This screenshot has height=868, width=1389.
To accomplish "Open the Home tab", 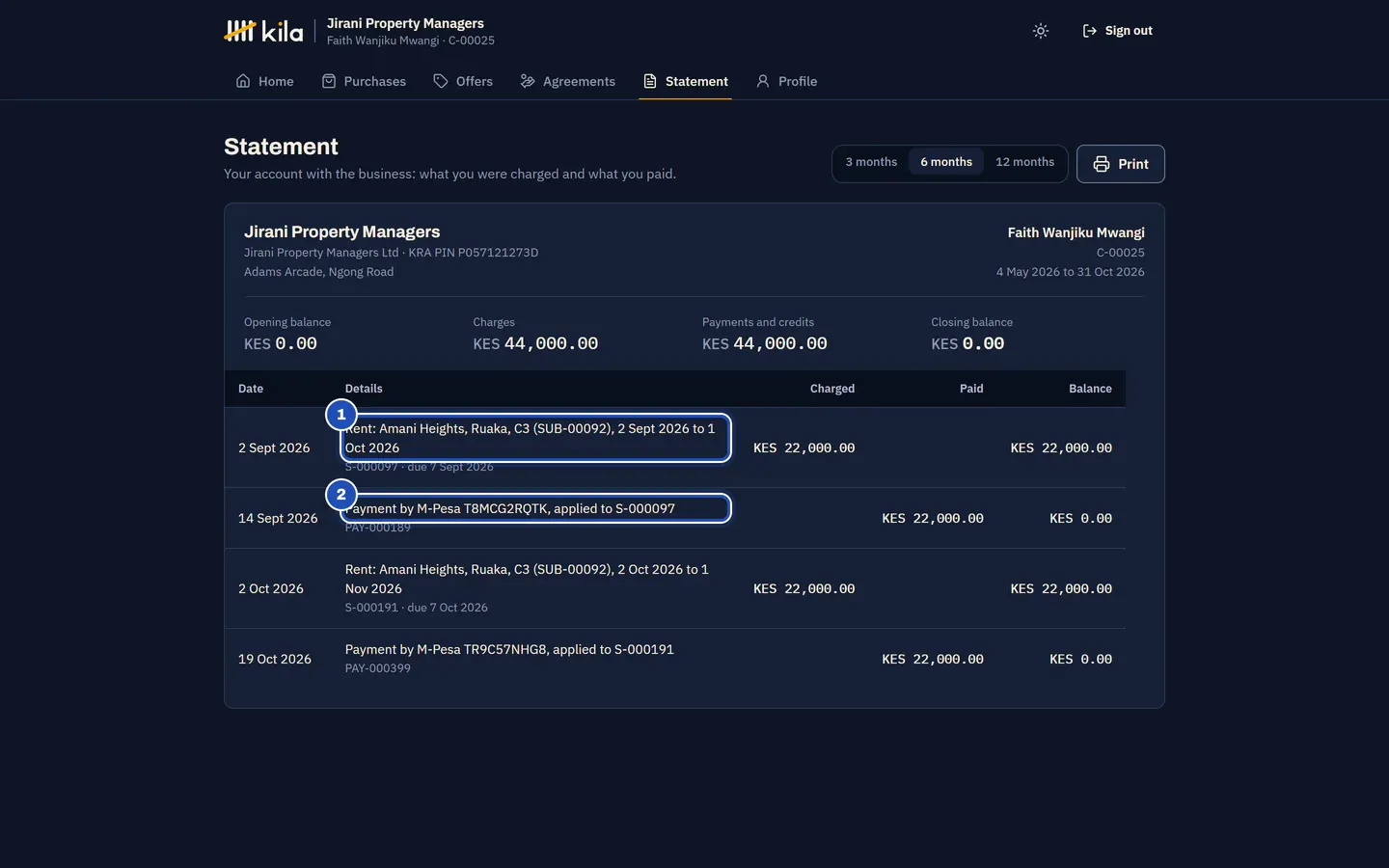I will 264,81.
